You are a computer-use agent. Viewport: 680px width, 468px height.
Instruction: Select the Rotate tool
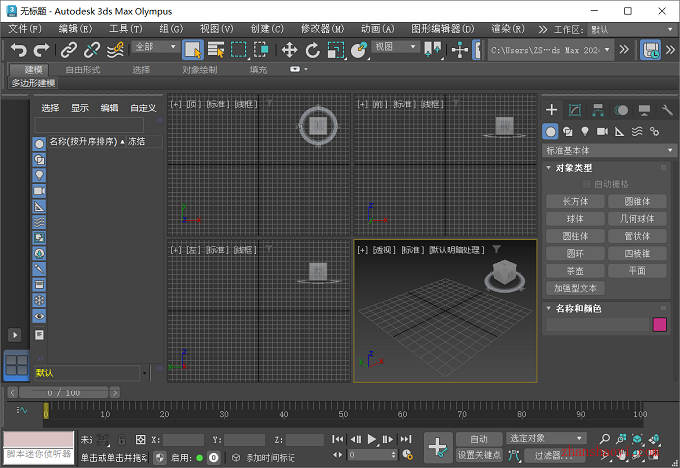click(x=312, y=50)
